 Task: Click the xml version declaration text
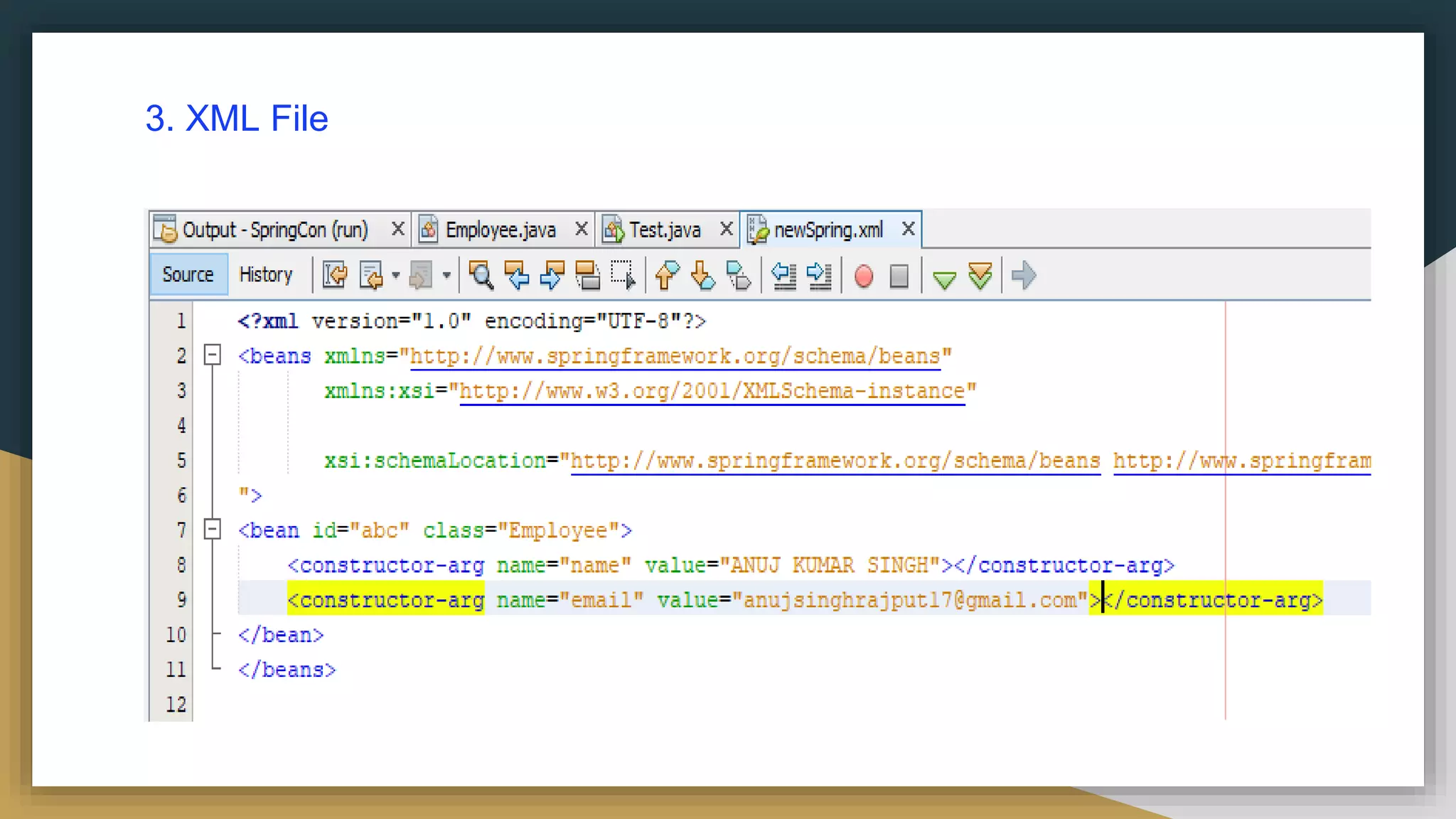[471, 321]
